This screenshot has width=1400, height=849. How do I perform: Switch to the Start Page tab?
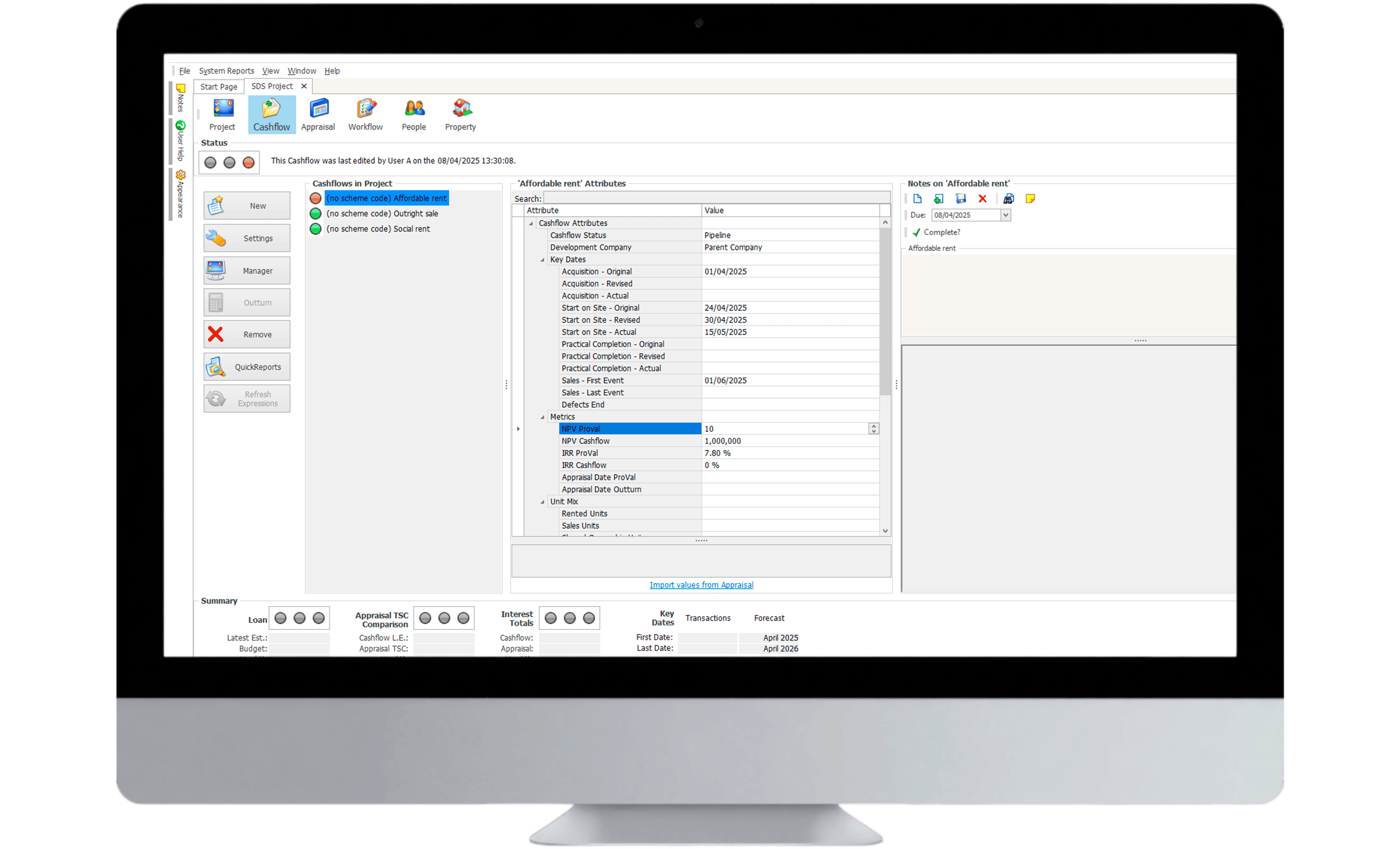218,86
